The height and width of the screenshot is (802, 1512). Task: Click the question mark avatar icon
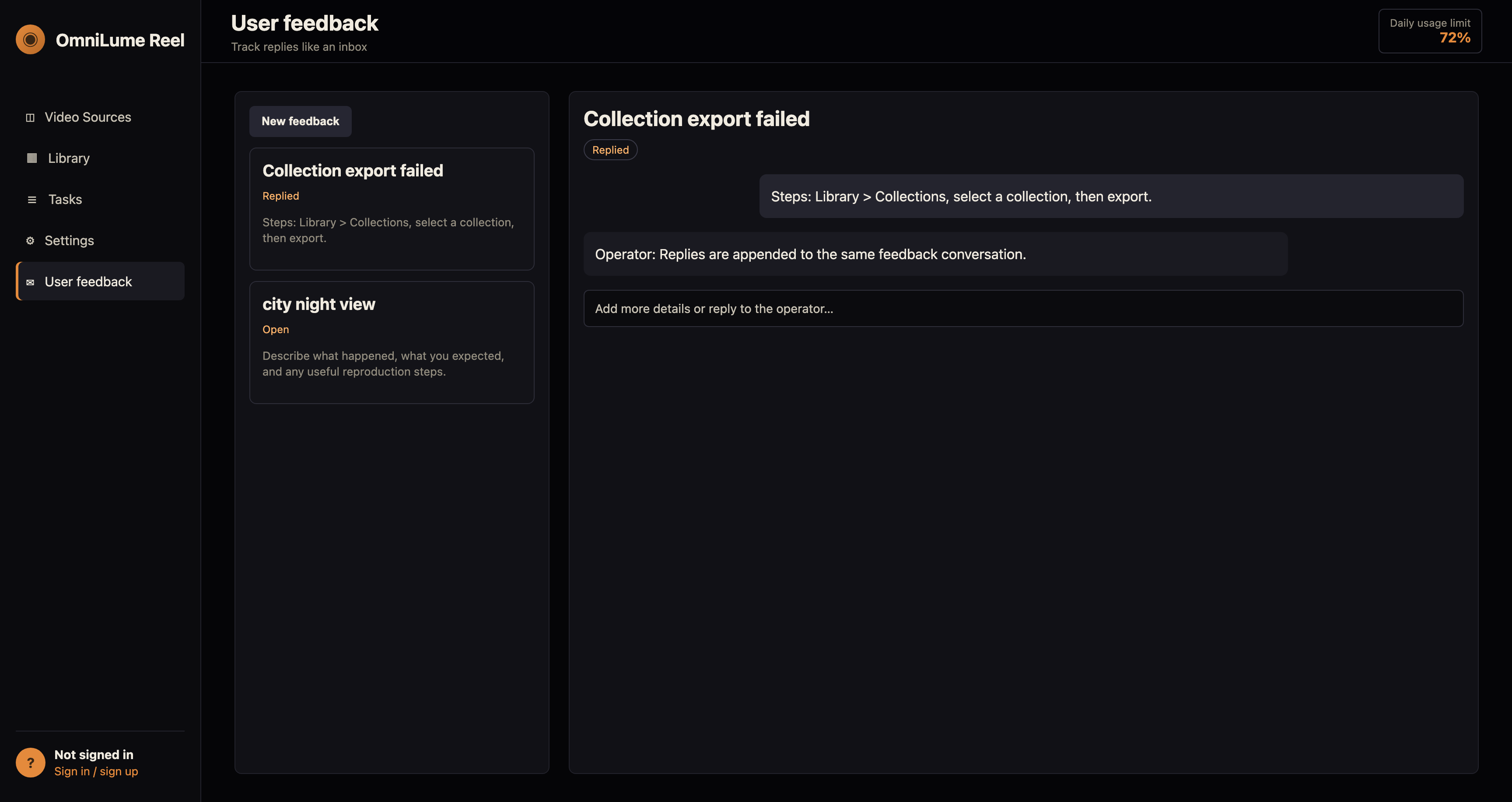tap(31, 762)
